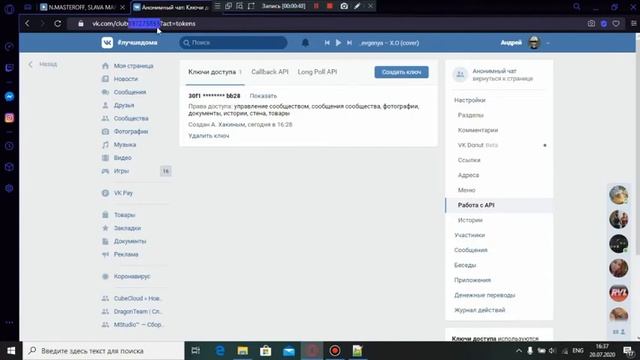Switch to the Long Poll API tab

point(317,72)
